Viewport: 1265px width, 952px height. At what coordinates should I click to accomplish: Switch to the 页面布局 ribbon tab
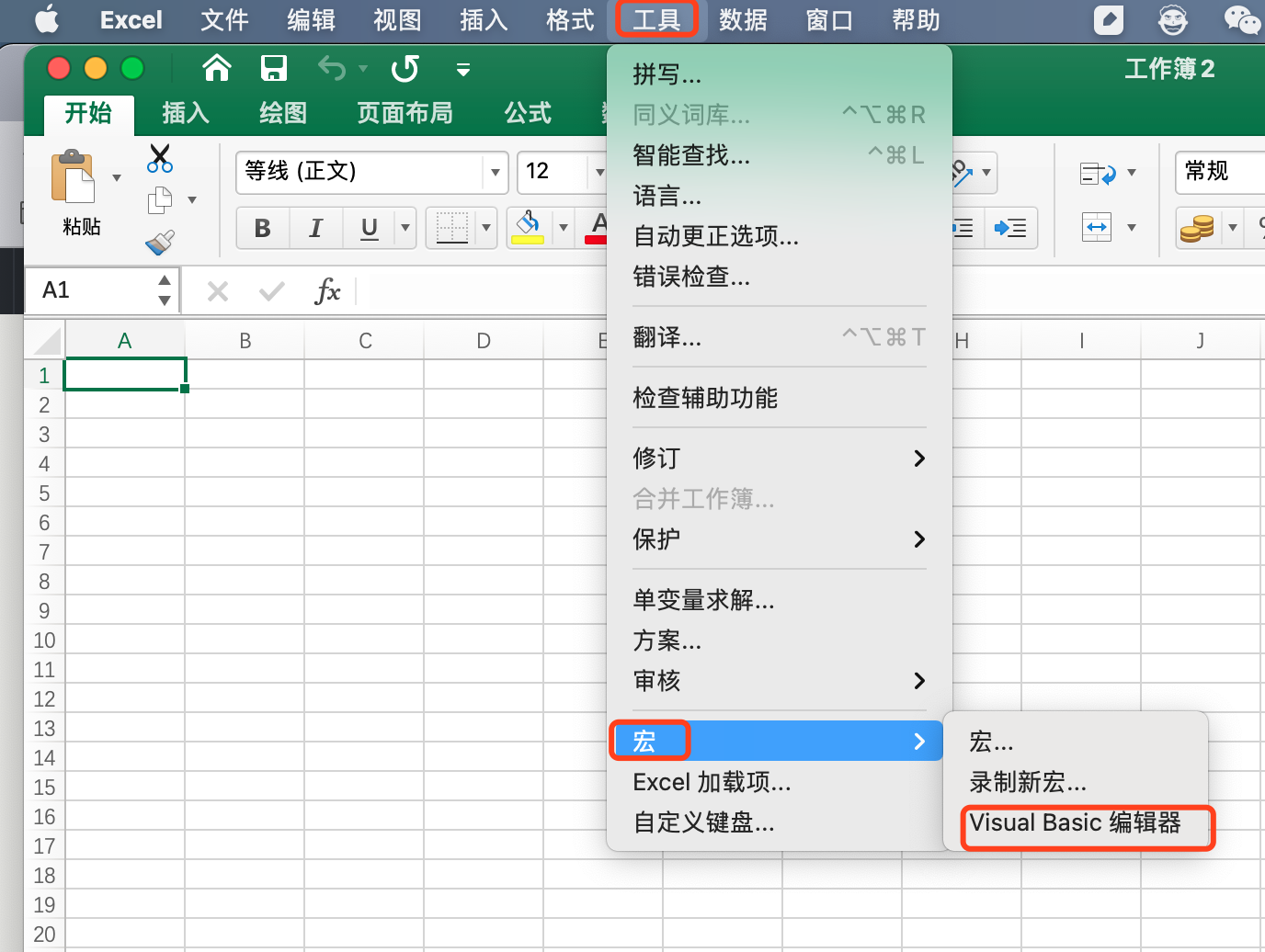click(405, 113)
